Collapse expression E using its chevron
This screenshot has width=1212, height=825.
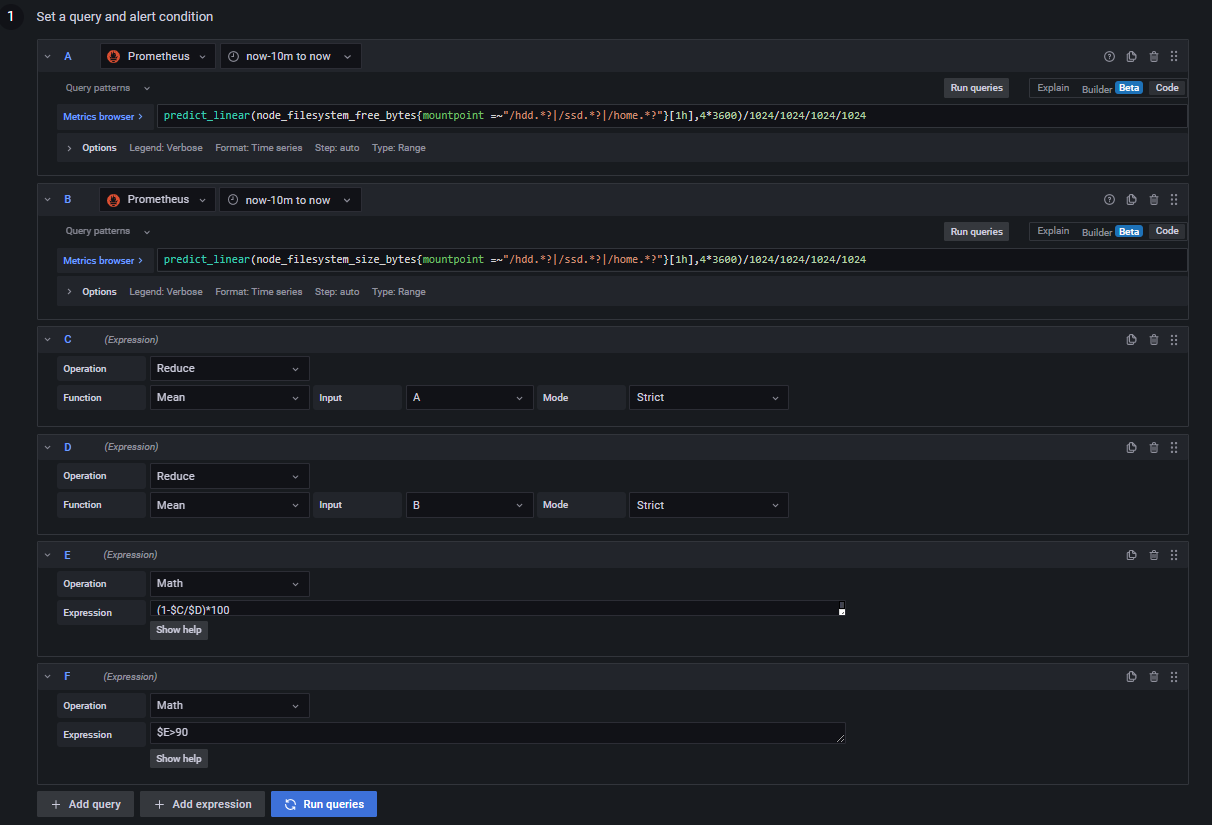click(47, 554)
